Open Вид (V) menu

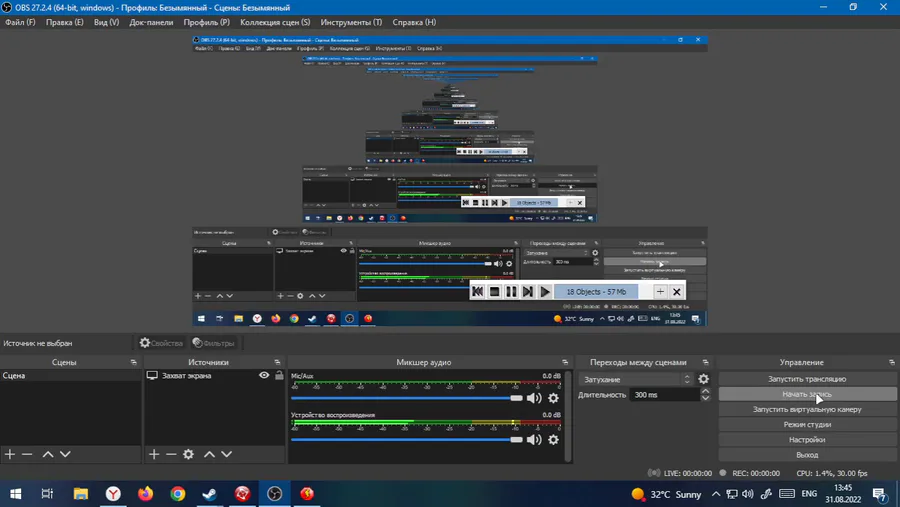(x=106, y=22)
